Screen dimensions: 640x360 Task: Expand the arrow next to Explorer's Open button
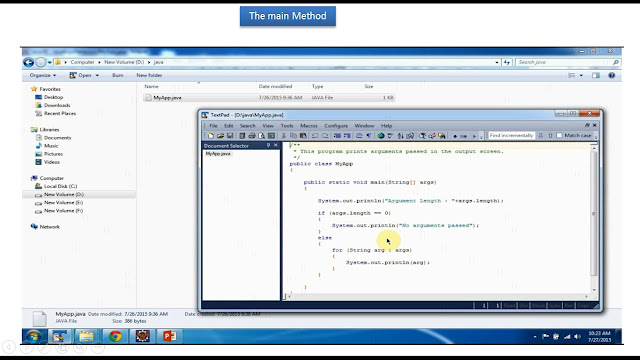pos(97,76)
